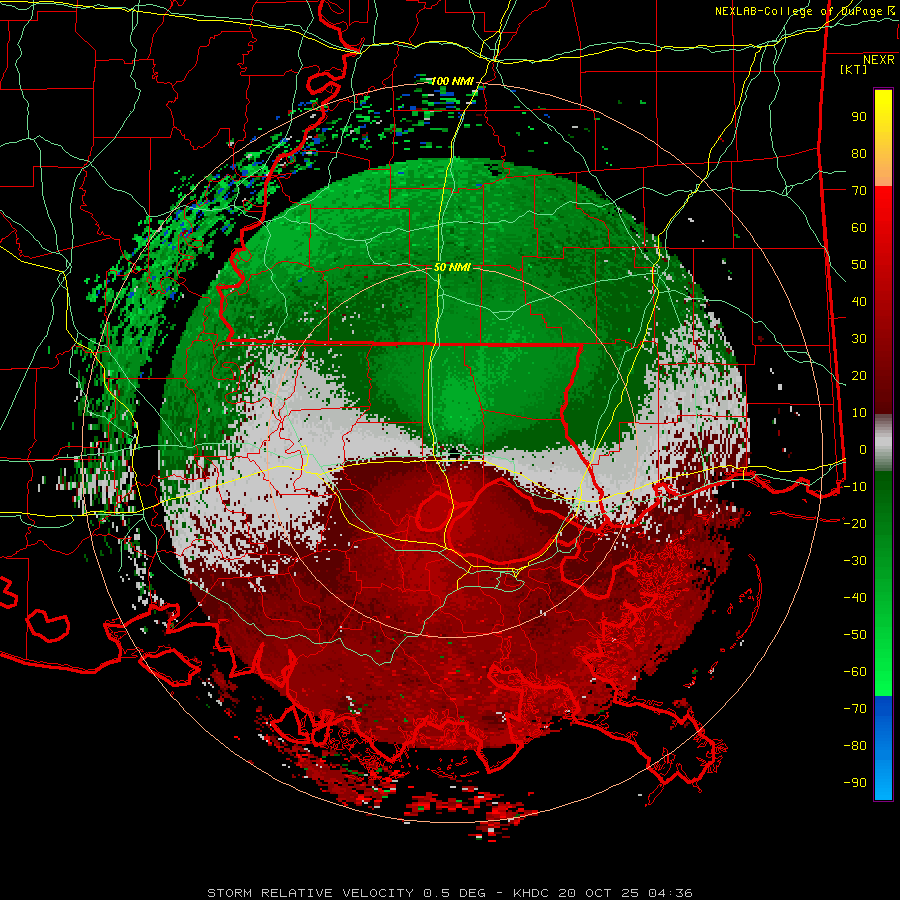Click the -70 value on velocity scale
Viewport: 900px width, 900px height.
[x=855, y=709]
